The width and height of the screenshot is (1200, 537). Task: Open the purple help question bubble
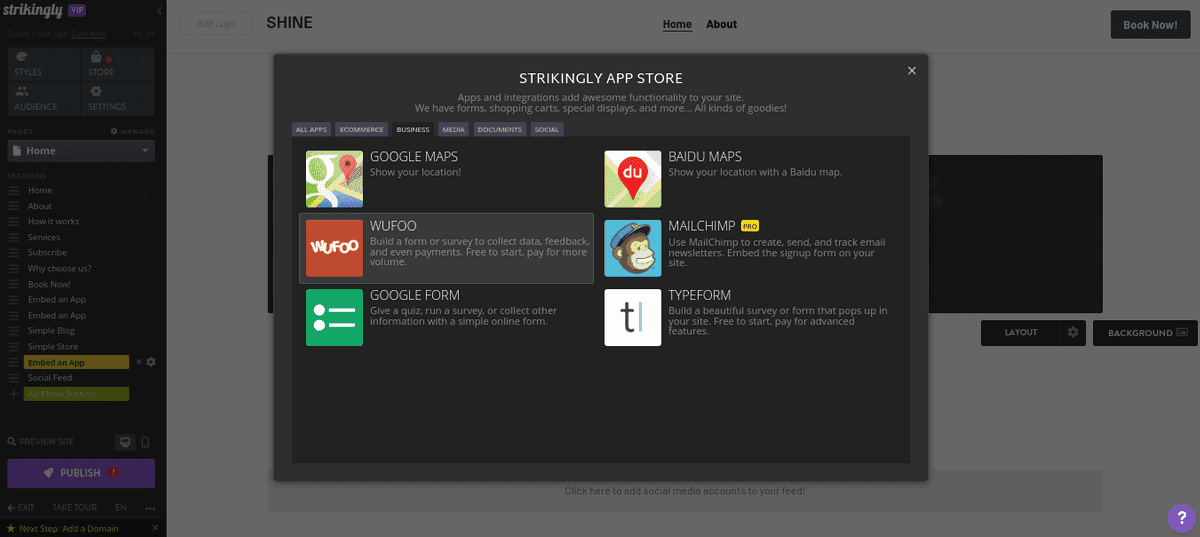point(1181,518)
